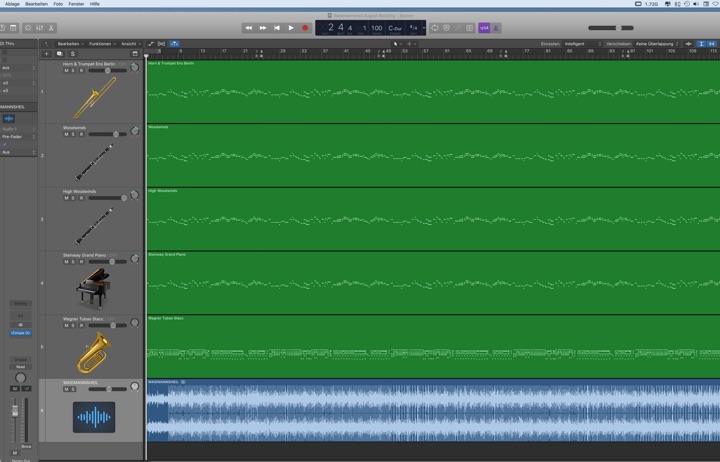The image size is (720, 462).
Task: Solo the Woodwinds track
Action: click(73, 134)
